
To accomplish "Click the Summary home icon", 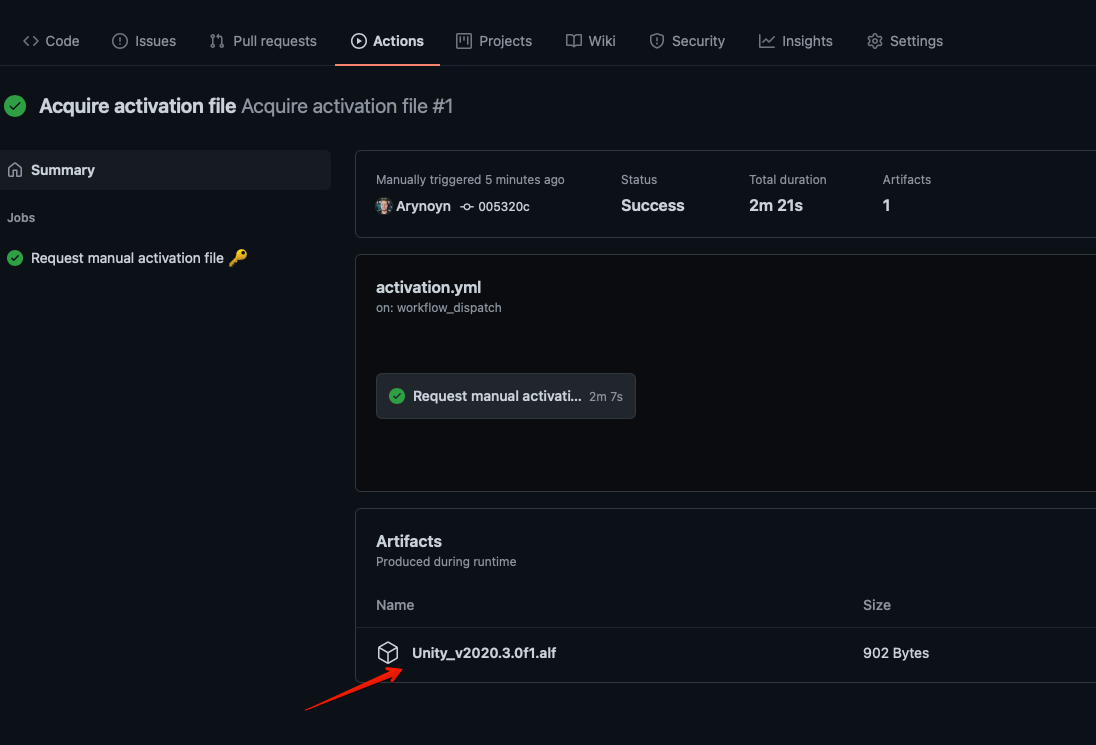I will (15, 170).
